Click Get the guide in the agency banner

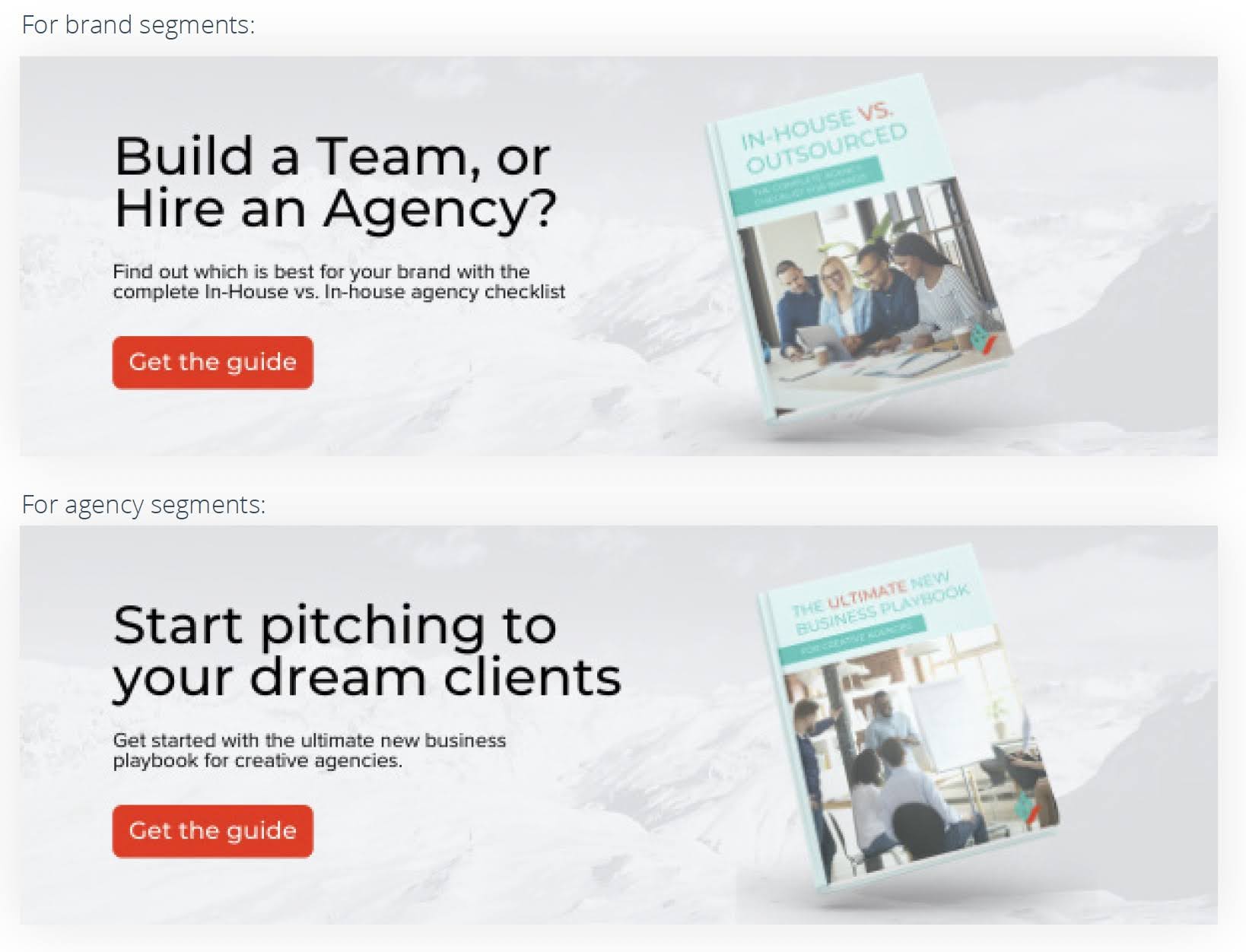click(213, 830)
